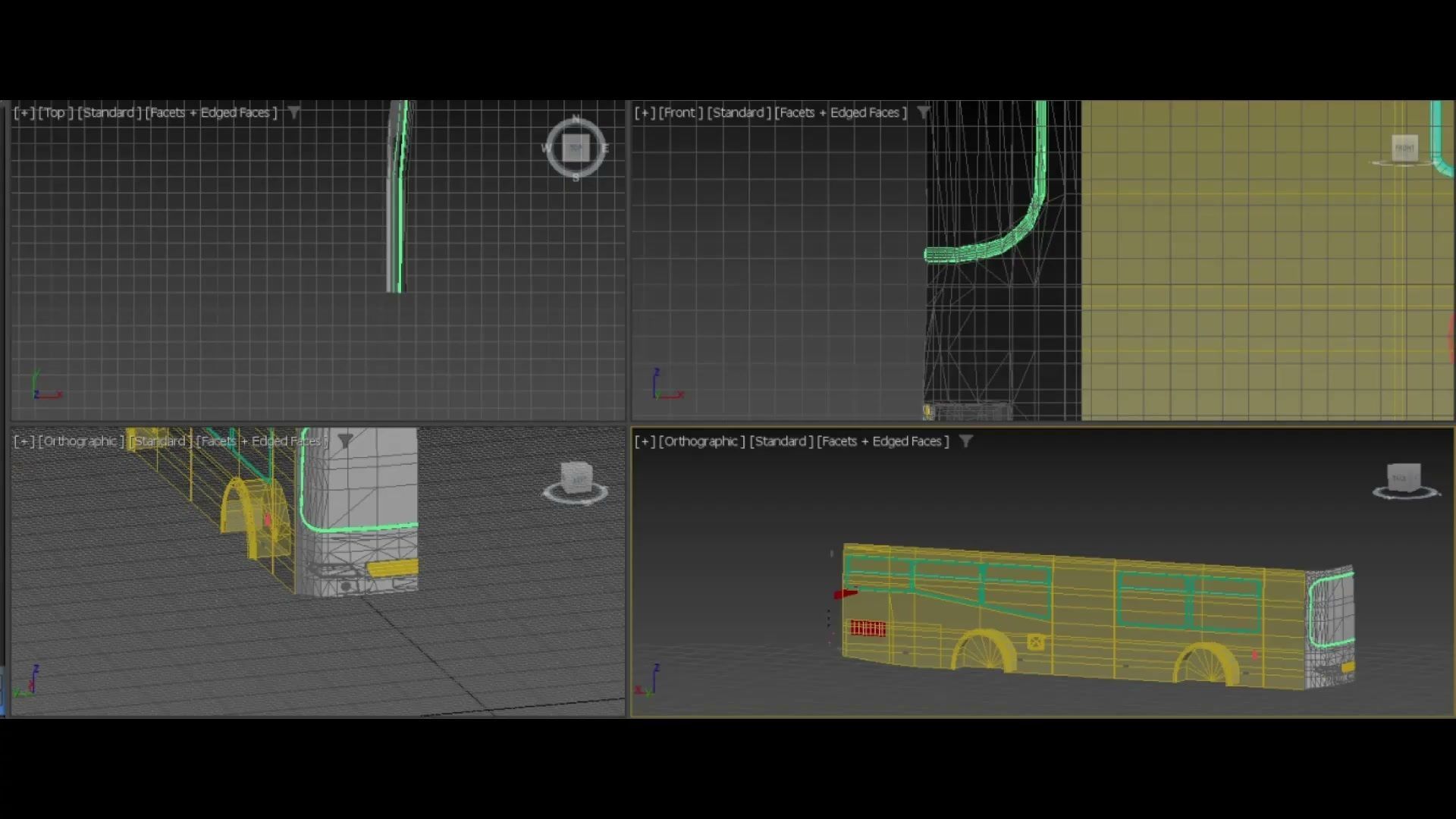This screenshot has height=819, width=1456.
Task: Click the N compass label on Top ViewCube
Action: click(x=576, y=119)
